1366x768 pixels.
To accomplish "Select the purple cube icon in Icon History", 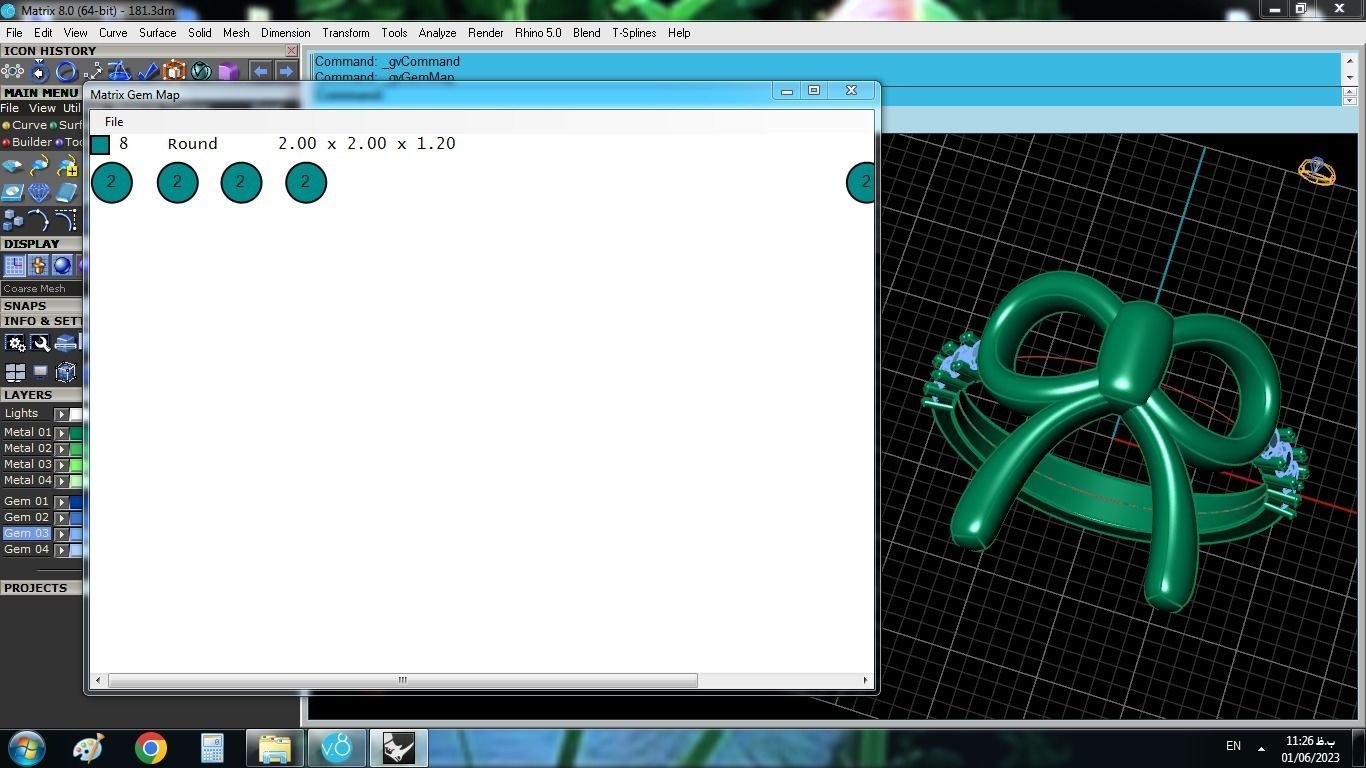I will tap(228, 71).
